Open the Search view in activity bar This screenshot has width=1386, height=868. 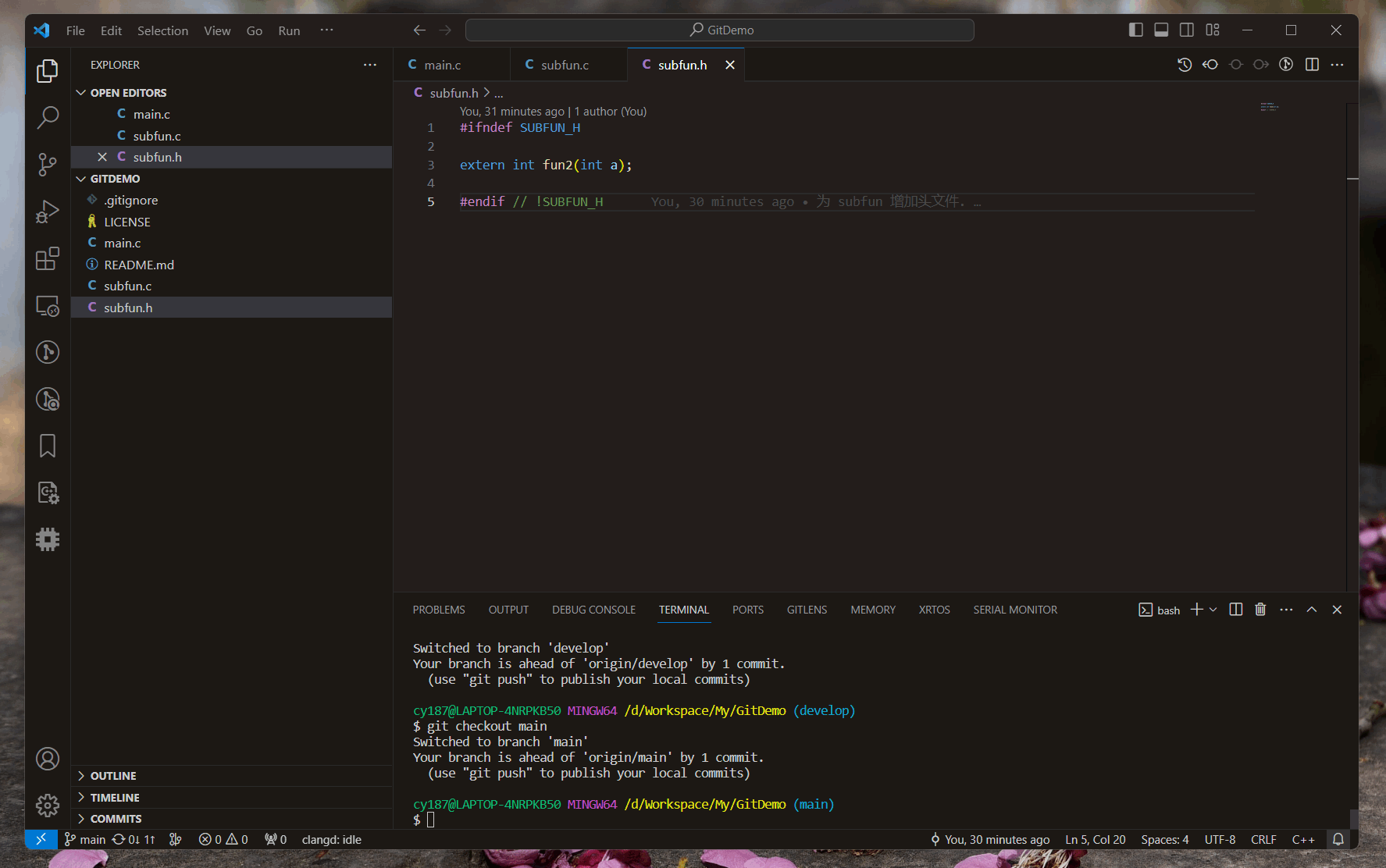[x=48, y=118]
